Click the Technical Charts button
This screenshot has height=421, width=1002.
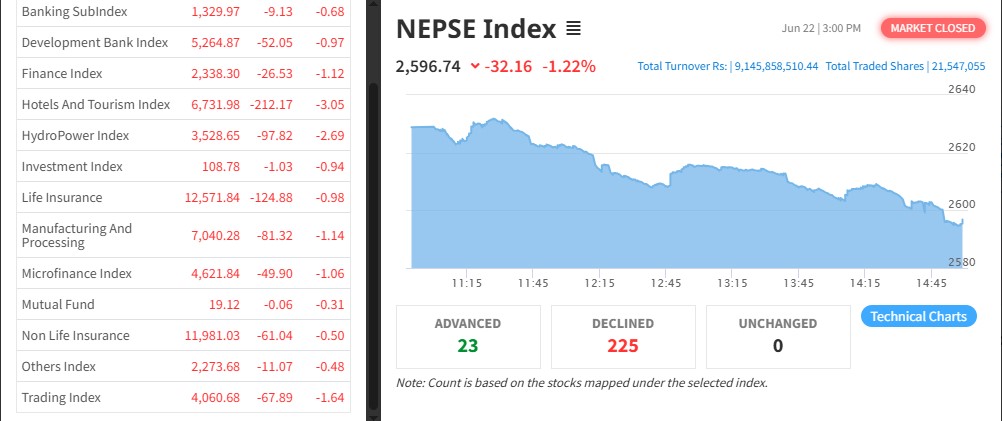[918, 316]
